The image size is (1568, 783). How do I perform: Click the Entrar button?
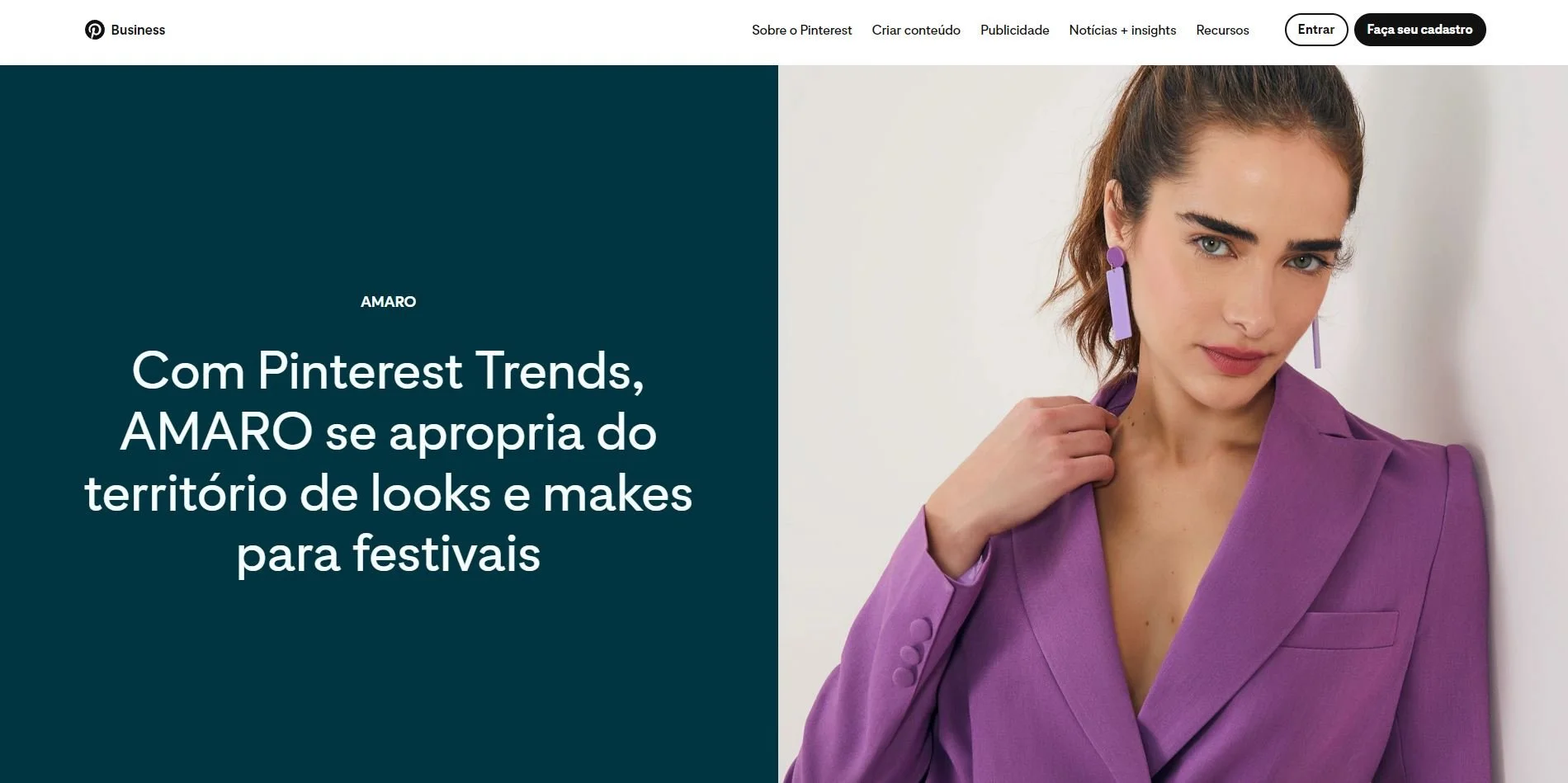click(x=1315, y=30)
